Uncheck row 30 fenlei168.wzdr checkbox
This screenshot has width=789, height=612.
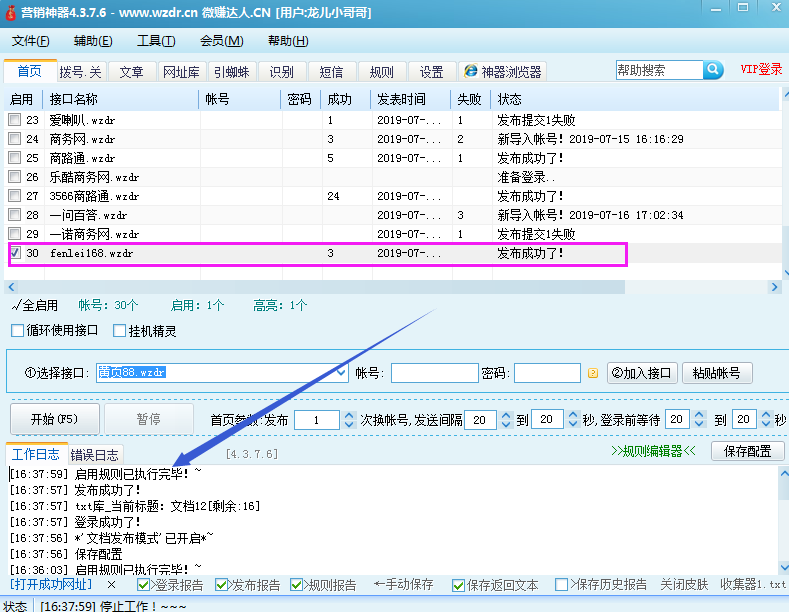15,253
